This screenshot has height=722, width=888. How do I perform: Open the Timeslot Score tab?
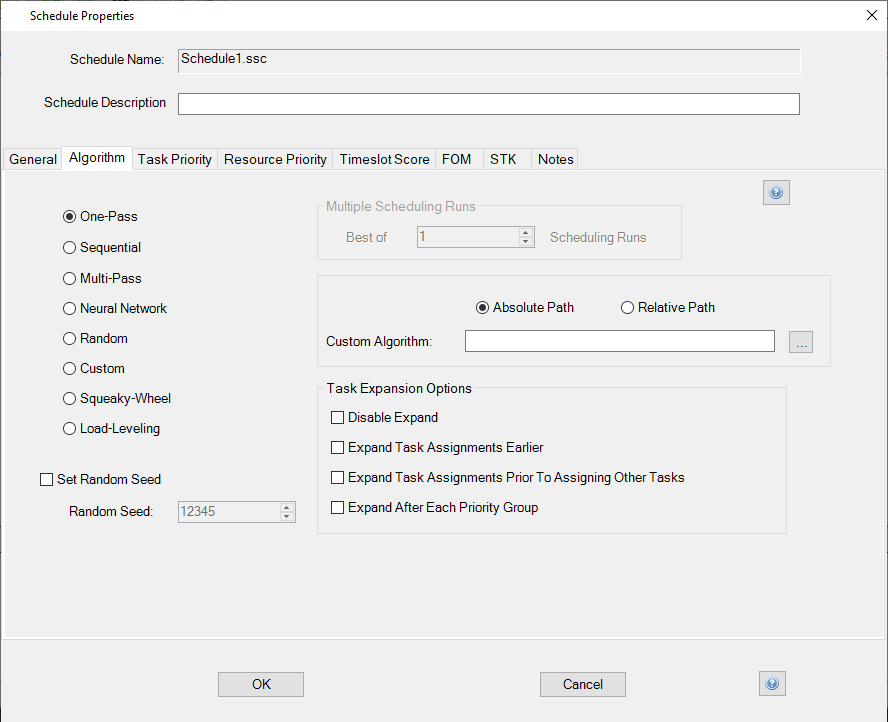tap(384, 159)
